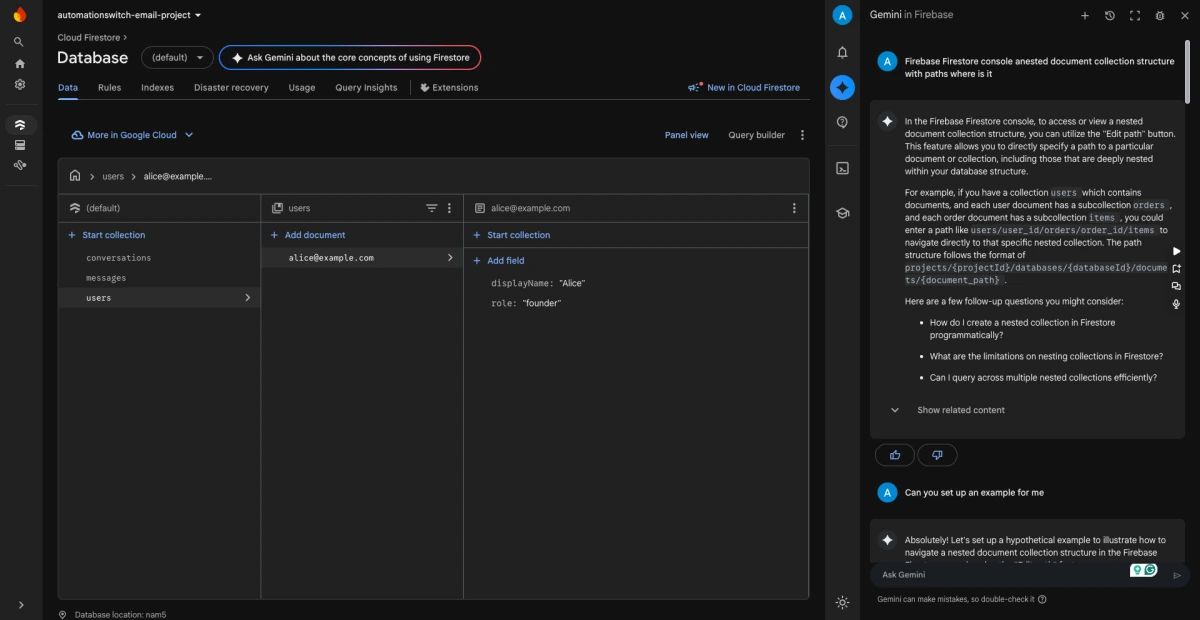Give thumbs down to Gemini response
This screenshot has width=1200, height=620.
(937, 455)
